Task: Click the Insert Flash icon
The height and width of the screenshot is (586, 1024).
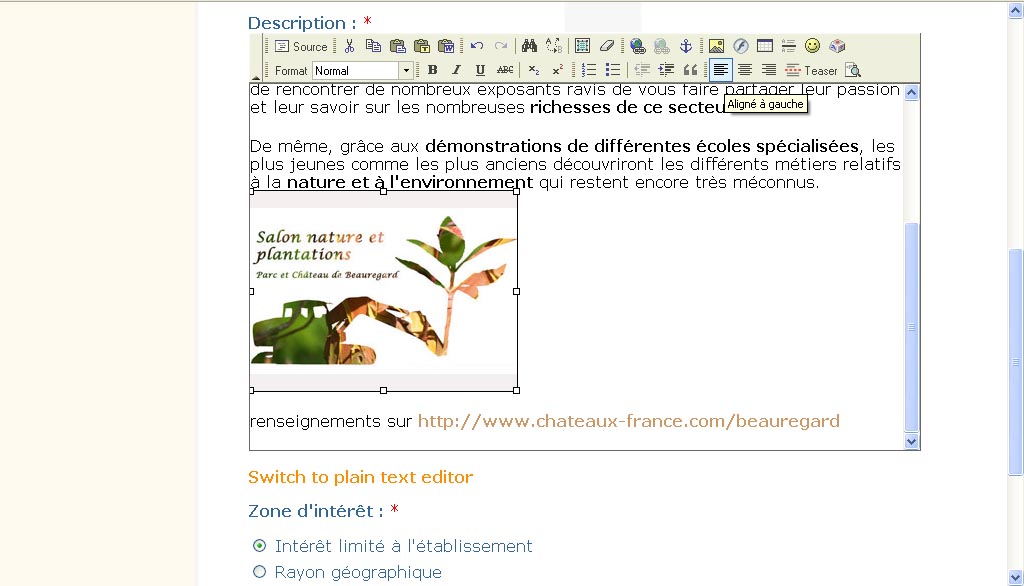Action: pos(741,46)
